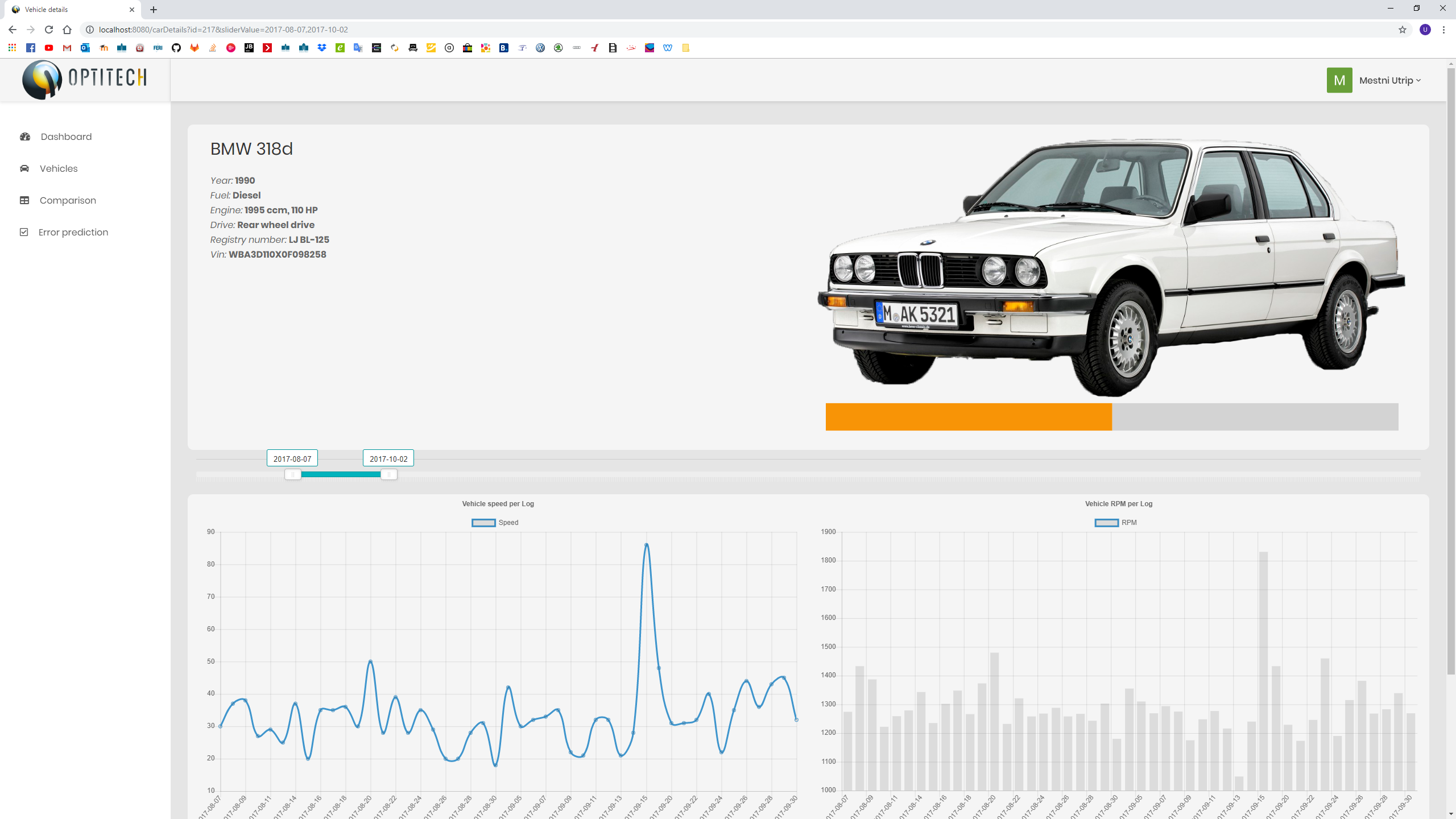Click the Comparison table icon

[x=24, y=200]
